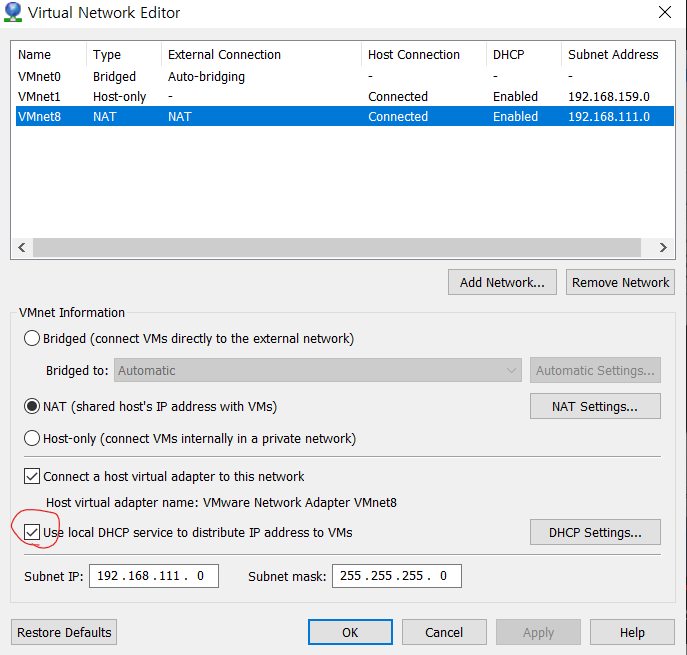Select the VMnet1 row
Screen dimensions: 687x655
pos(345,96)
